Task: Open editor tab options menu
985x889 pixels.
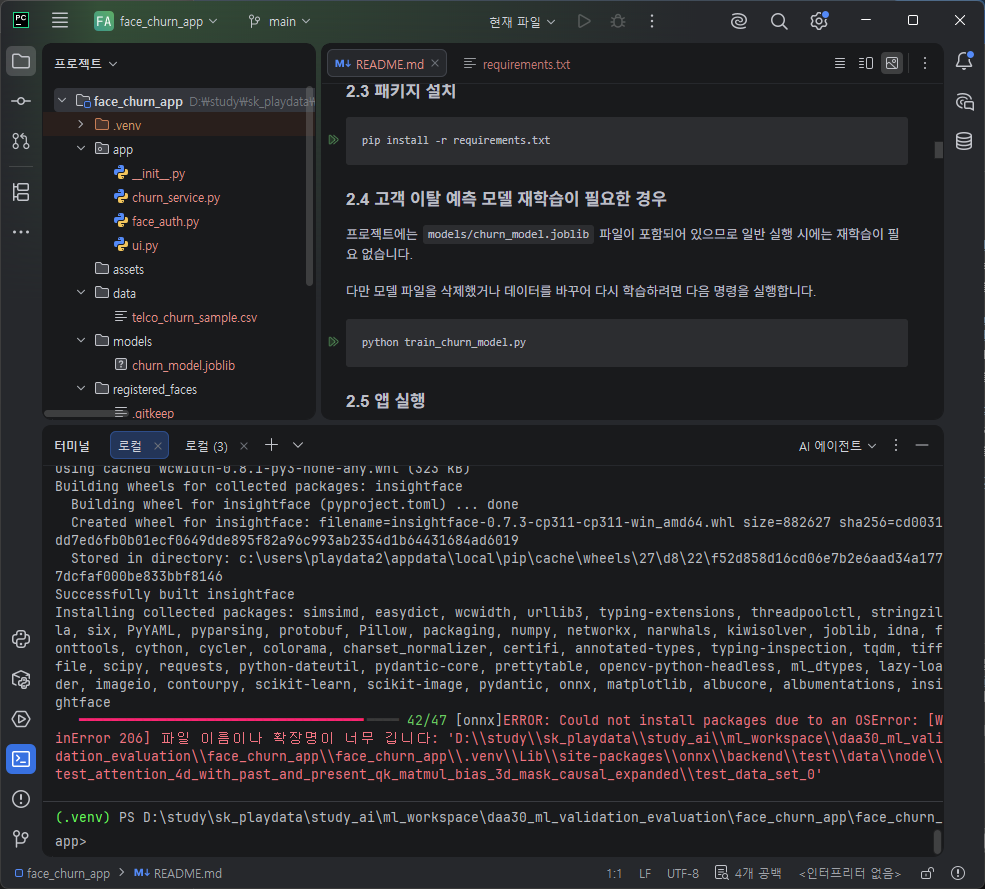Action: [925, 63]
